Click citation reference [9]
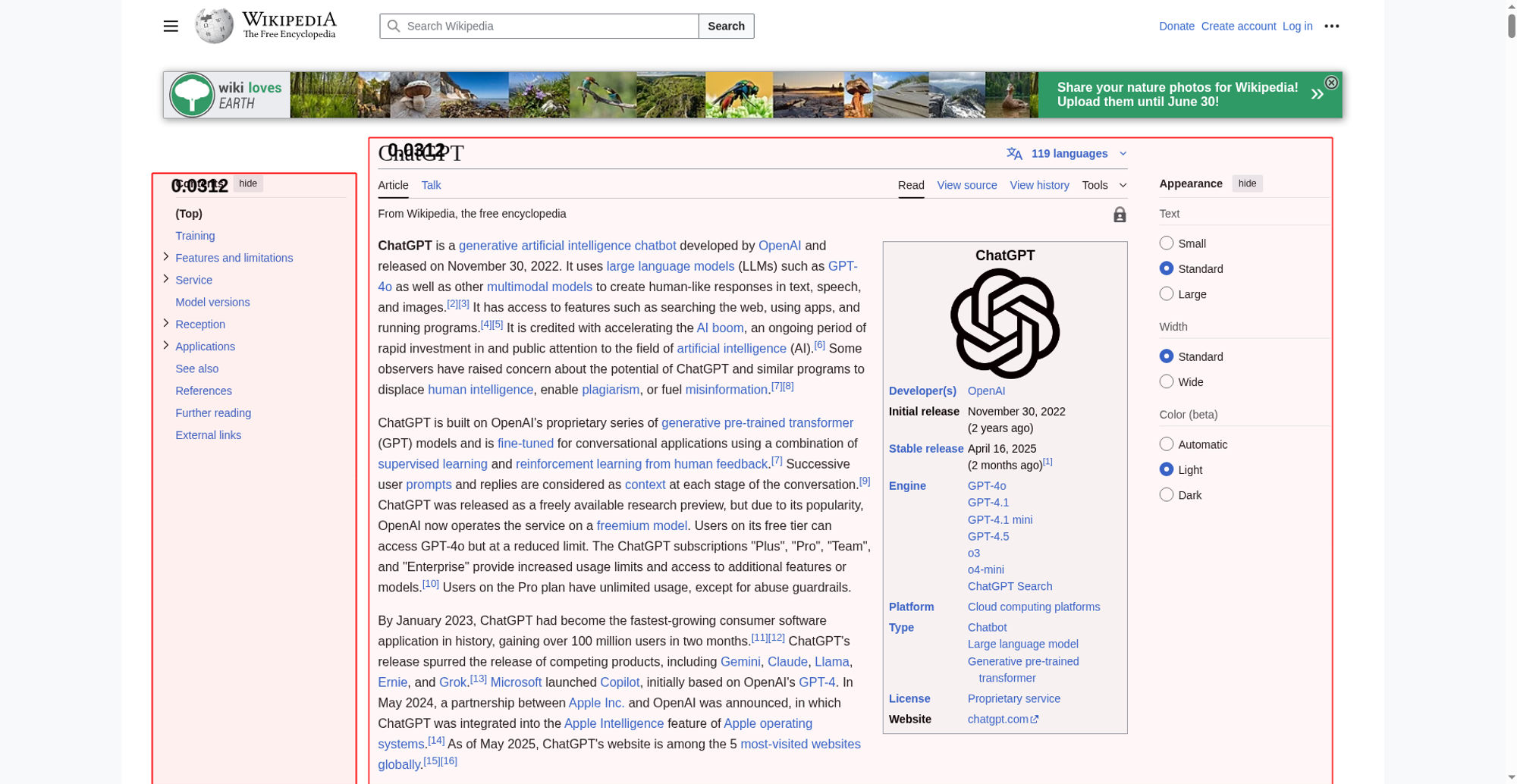The image size is (1517, 784). coord(864,481)
